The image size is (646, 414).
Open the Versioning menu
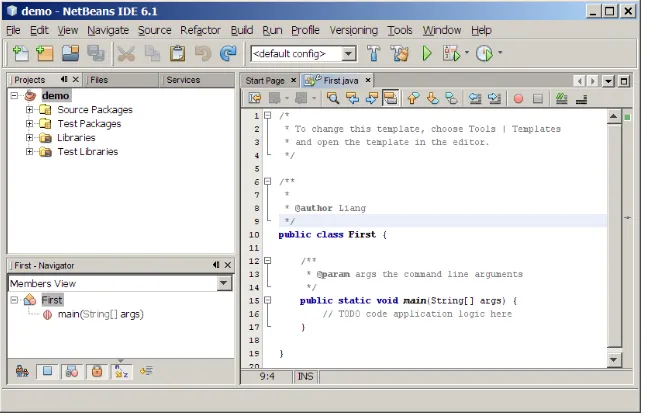coord(353,30)
